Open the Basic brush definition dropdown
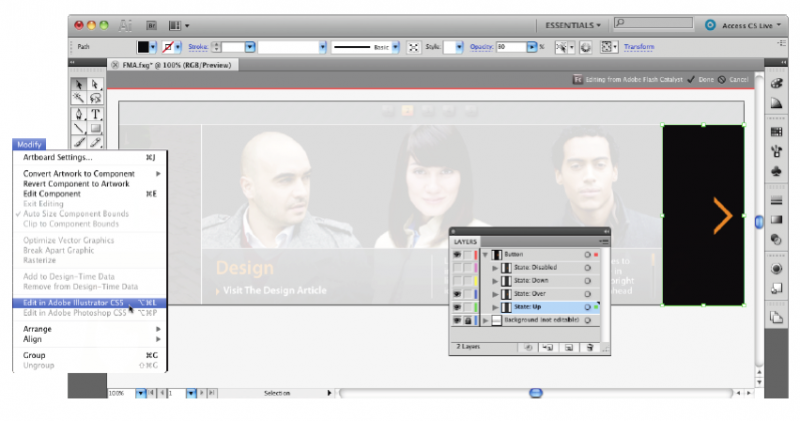Viewport: 800px width, 421px height. (395, 47)
